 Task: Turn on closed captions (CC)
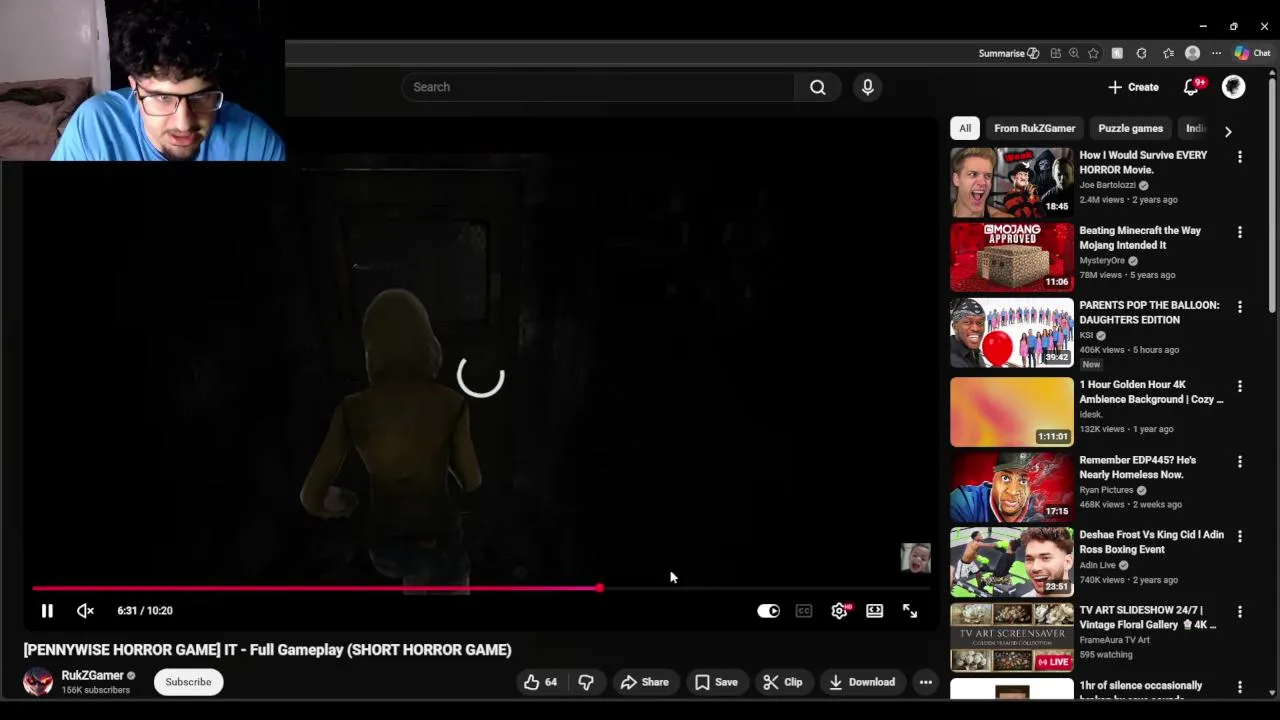click(804, 611)
